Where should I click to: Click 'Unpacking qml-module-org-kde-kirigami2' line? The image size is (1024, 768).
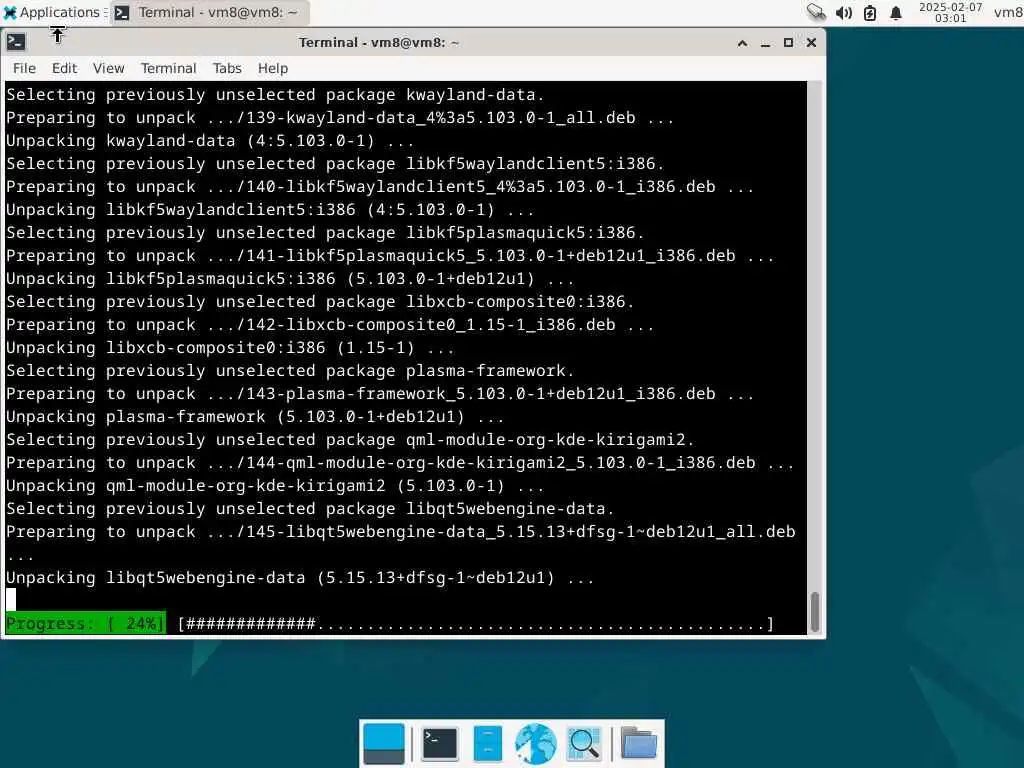click(x=275, y=486)
